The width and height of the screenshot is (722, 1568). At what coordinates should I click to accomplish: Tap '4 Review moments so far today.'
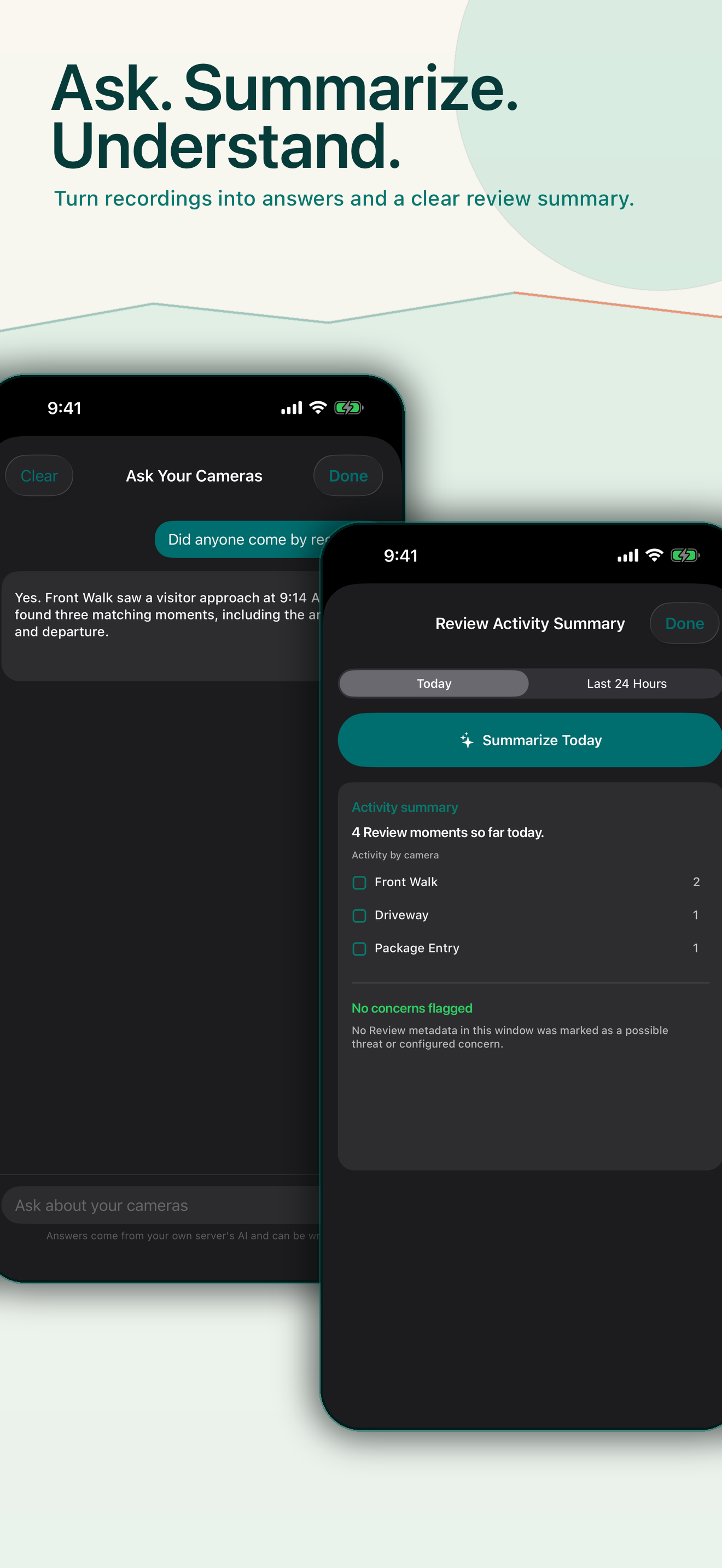447,832
